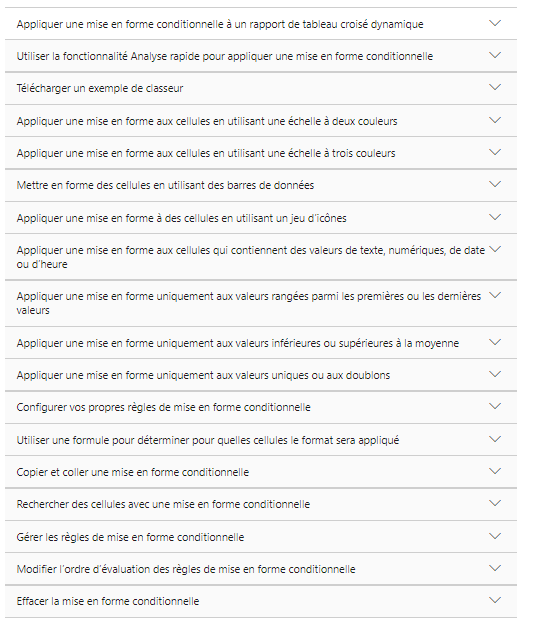The height and width of the screenshot is (622, 538).
Task: Click chevron beside 'Télécharger un exemple de classeur'
Action: pyautogui.click(x=495, y=87)
